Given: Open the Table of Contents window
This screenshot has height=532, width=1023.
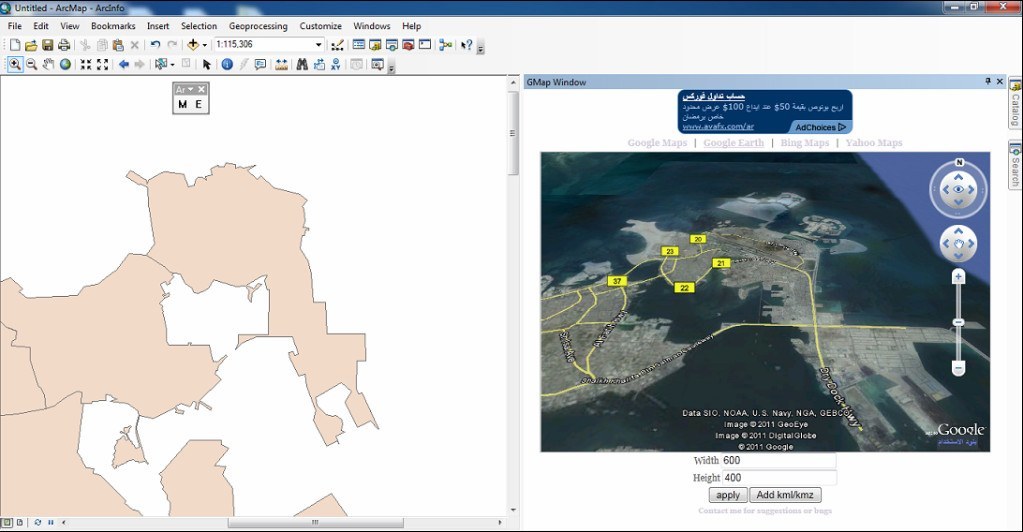Looking at the screenshot, I should [358, 45].
